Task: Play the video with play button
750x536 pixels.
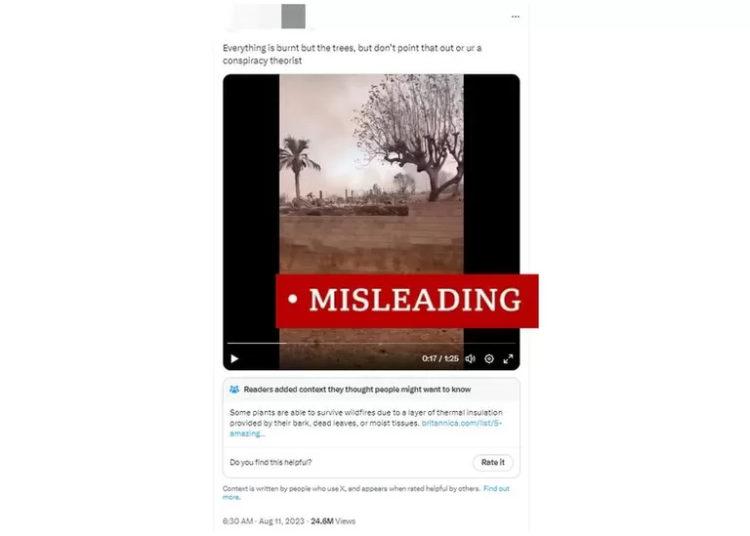Action: (x=234, y=359)
